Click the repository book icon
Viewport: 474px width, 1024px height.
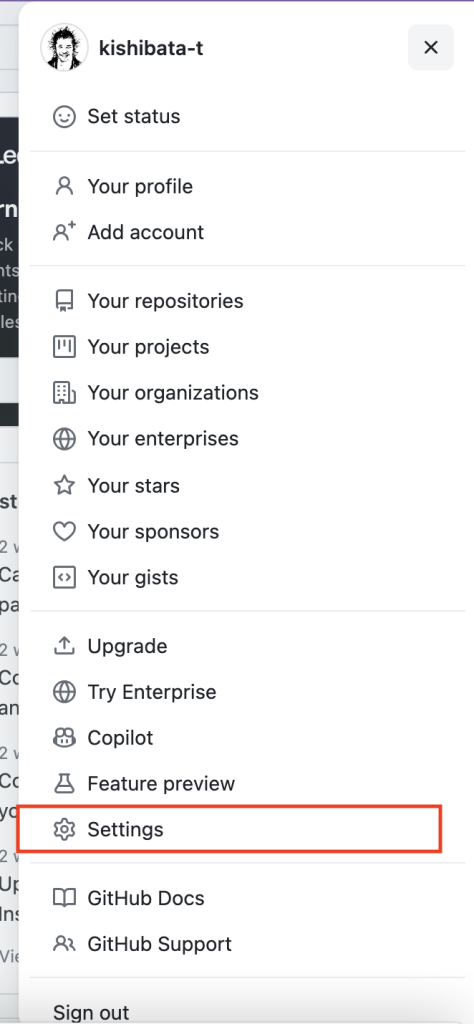pyautogui.click(x=64, y=301)
